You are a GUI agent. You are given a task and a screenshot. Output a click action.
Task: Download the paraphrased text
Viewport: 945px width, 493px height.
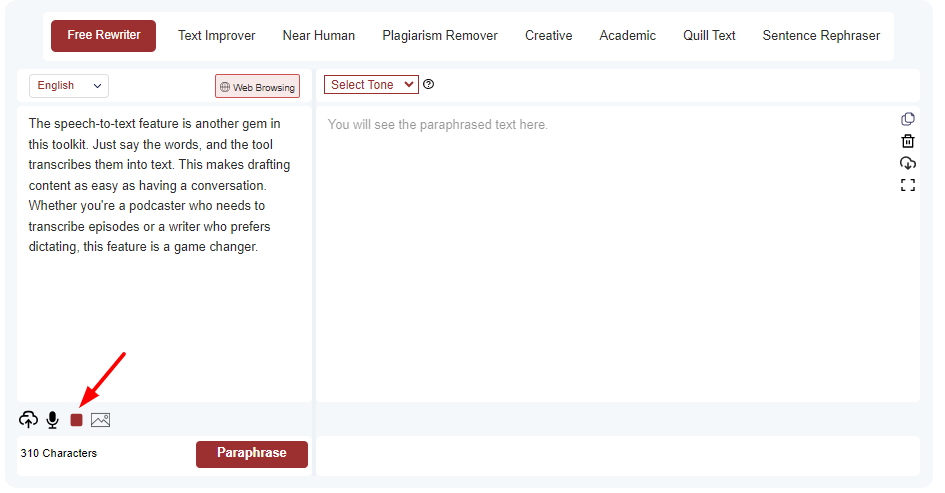(x=908, y=163)
